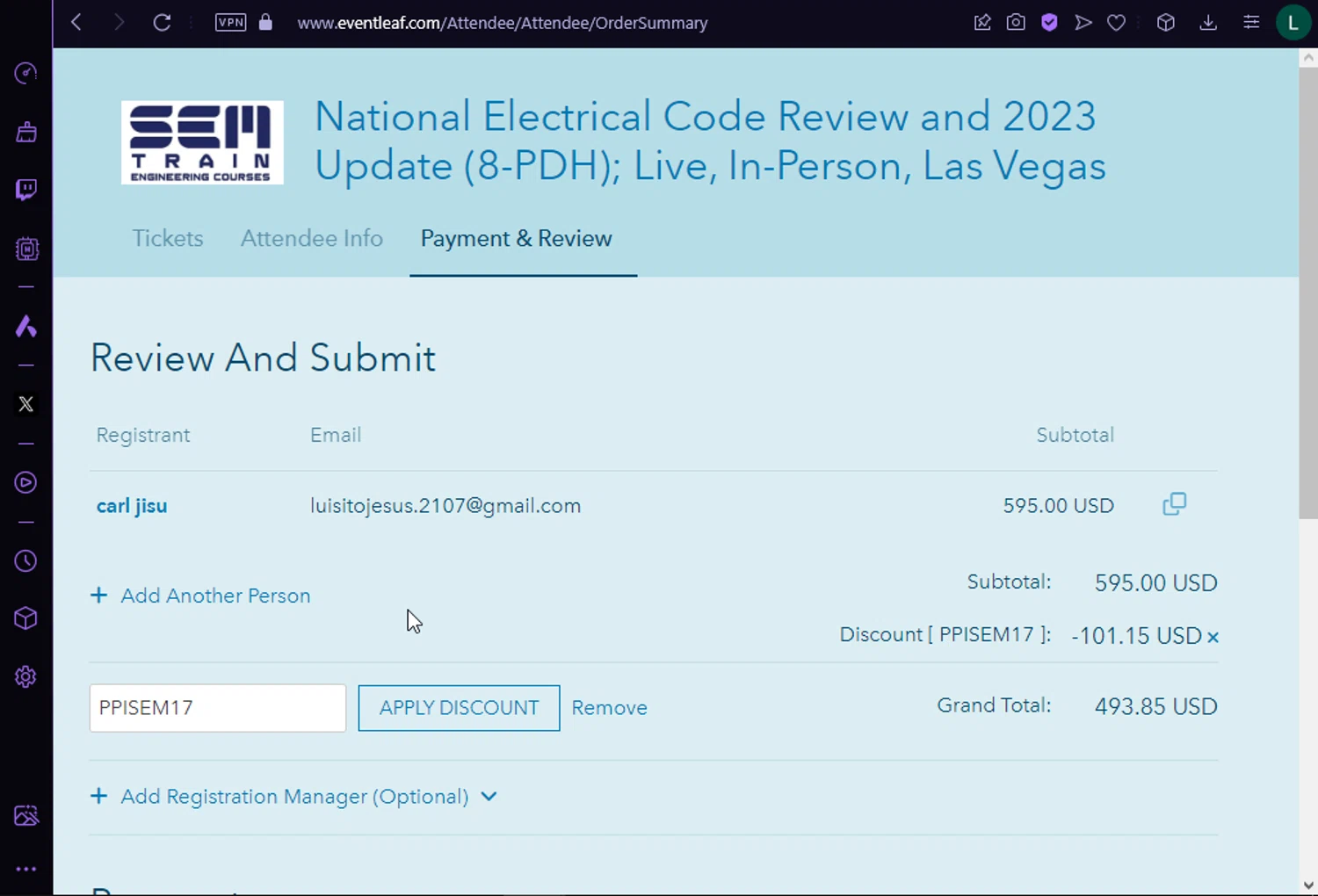Go back to the previous page

click(x=76, y=22)
